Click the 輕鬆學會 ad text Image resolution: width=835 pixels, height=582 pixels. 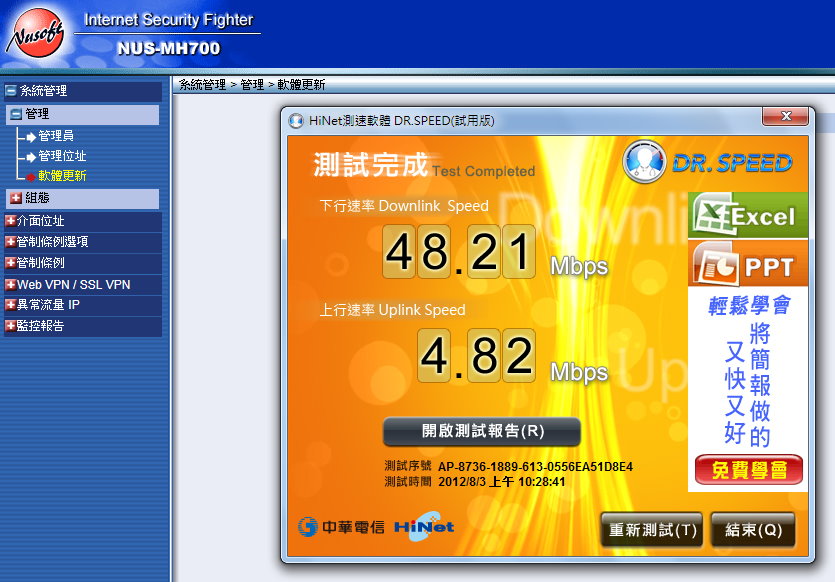(749, 306)
